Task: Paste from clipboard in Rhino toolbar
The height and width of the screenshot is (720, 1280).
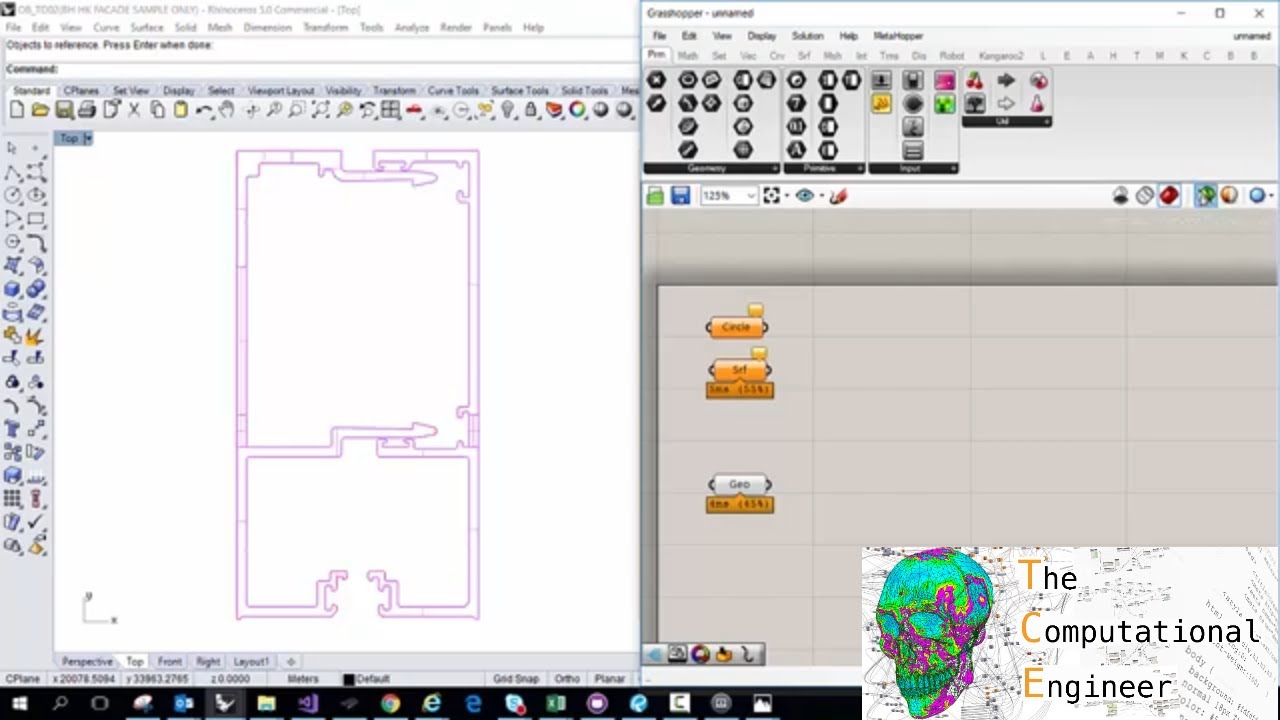Action: tap(180, 110)
